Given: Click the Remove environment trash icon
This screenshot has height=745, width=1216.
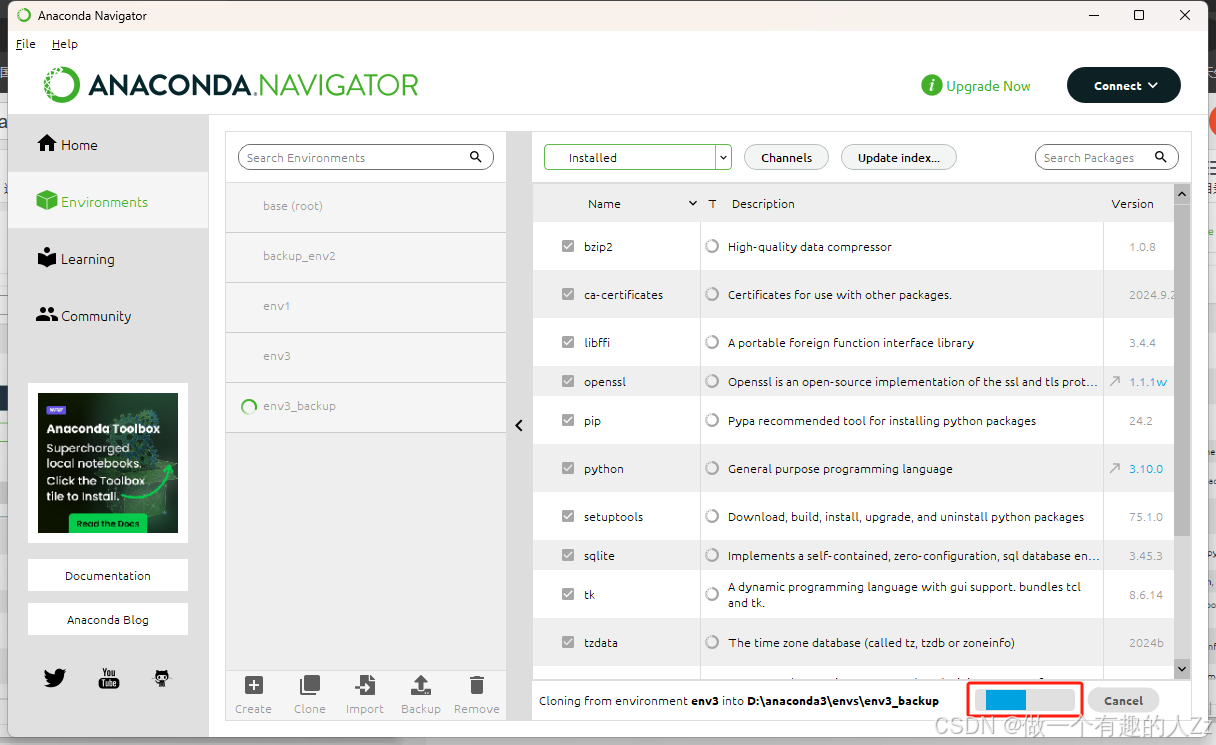Looking at the screenshot, I should 477,685.
